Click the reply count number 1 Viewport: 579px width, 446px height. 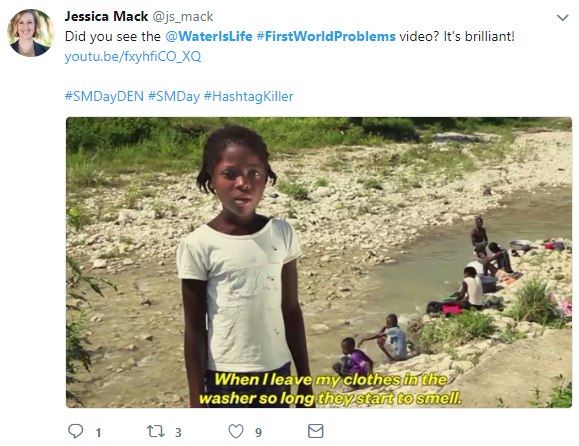tap(99, 432)
